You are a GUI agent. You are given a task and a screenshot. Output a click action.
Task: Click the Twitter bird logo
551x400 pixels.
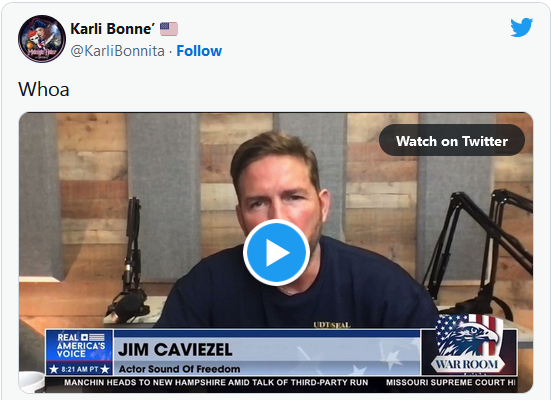(521, 27)
